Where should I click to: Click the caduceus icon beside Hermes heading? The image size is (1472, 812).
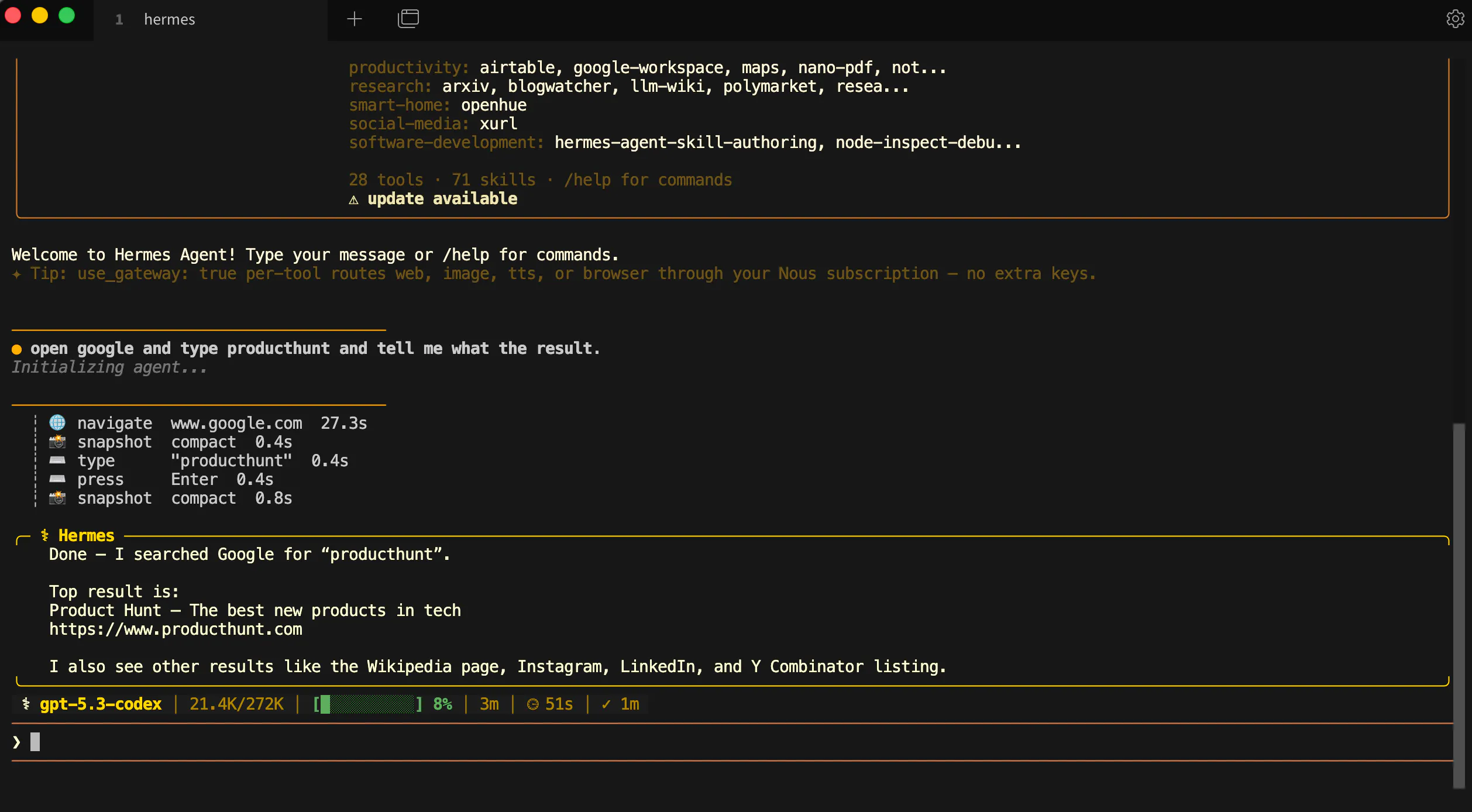(44, 535)
